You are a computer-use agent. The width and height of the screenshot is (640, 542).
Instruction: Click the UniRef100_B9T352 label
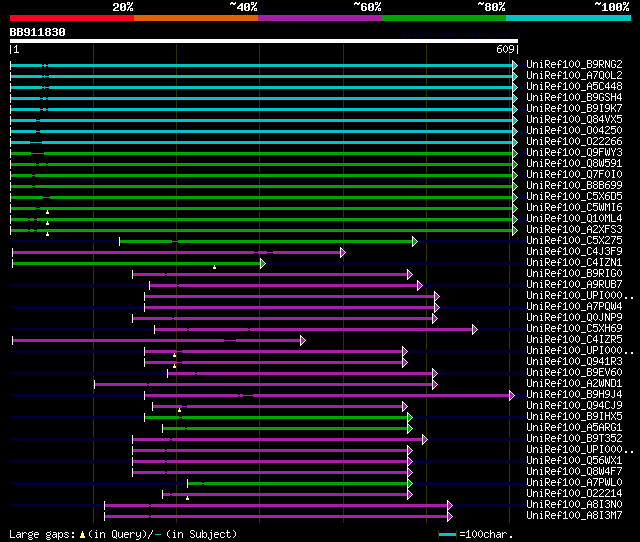[574, 439]
